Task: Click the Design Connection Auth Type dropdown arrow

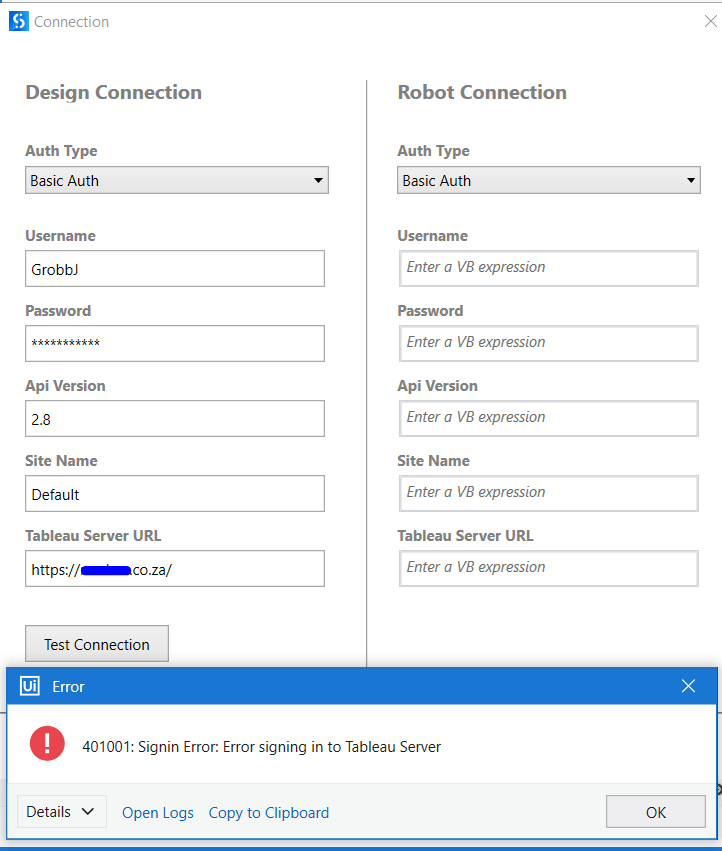Action: pos(318,180)
